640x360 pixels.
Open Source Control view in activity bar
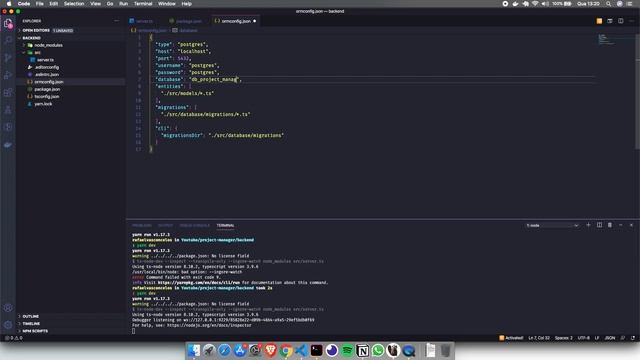click(x=8, y=58)
